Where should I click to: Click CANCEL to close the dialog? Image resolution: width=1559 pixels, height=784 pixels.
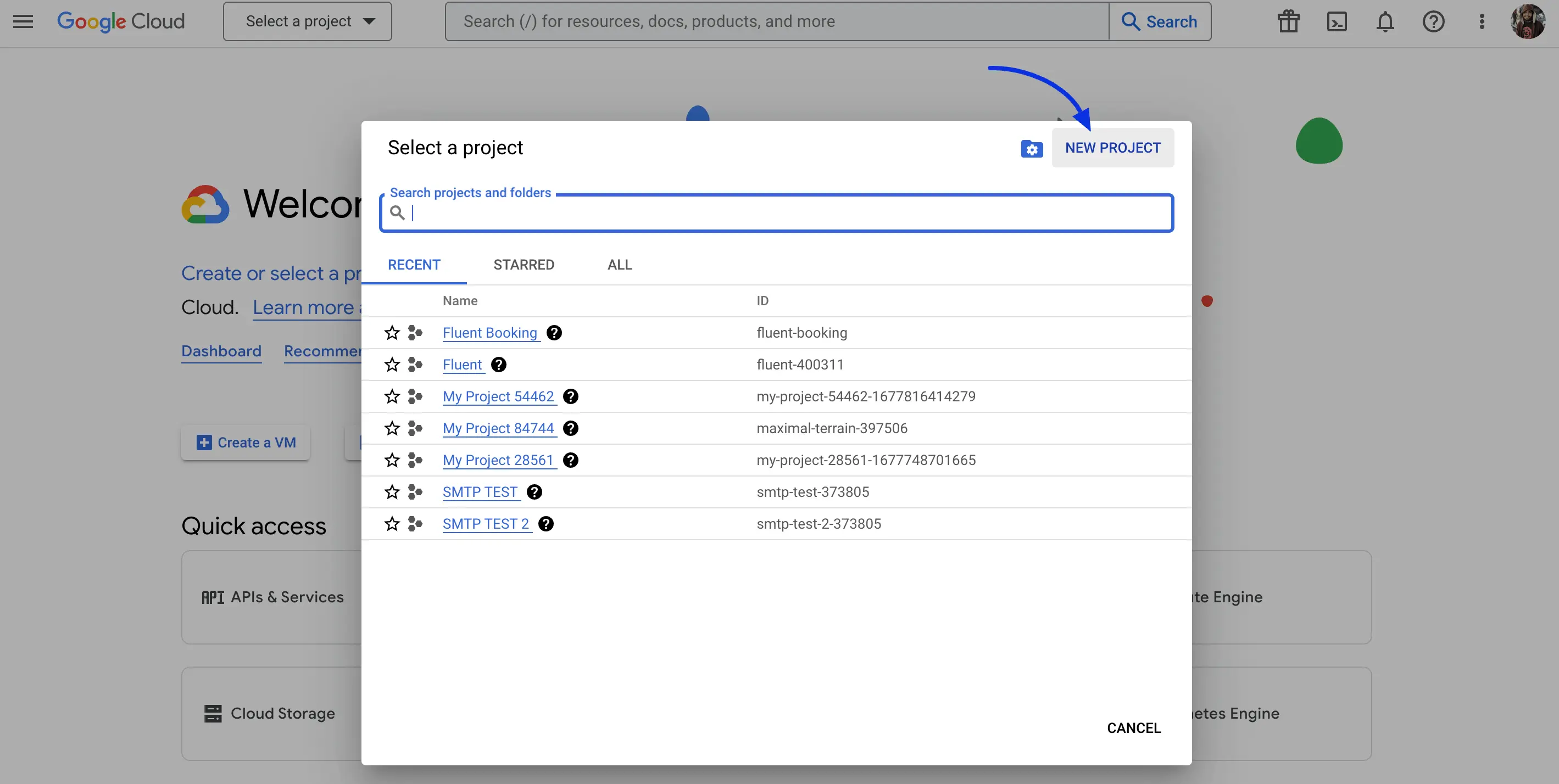point(1133,728)
